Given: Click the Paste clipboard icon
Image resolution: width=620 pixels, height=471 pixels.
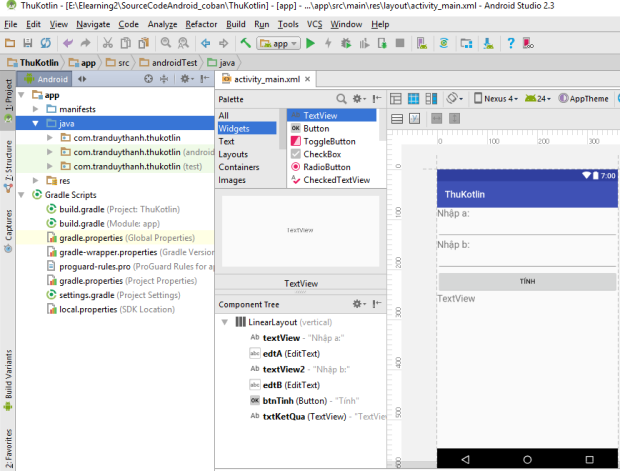Looking at the screenshot, I should [143, 43].
